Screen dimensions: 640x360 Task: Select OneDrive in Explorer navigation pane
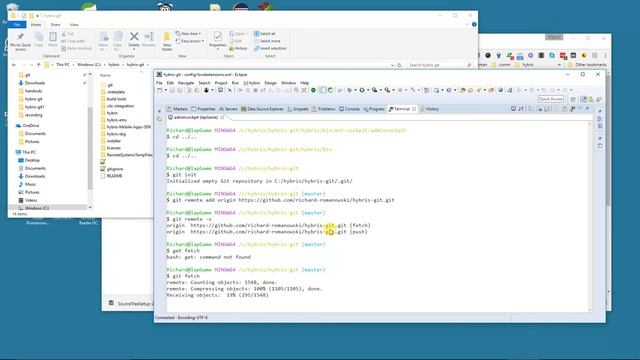coord(31,126)
